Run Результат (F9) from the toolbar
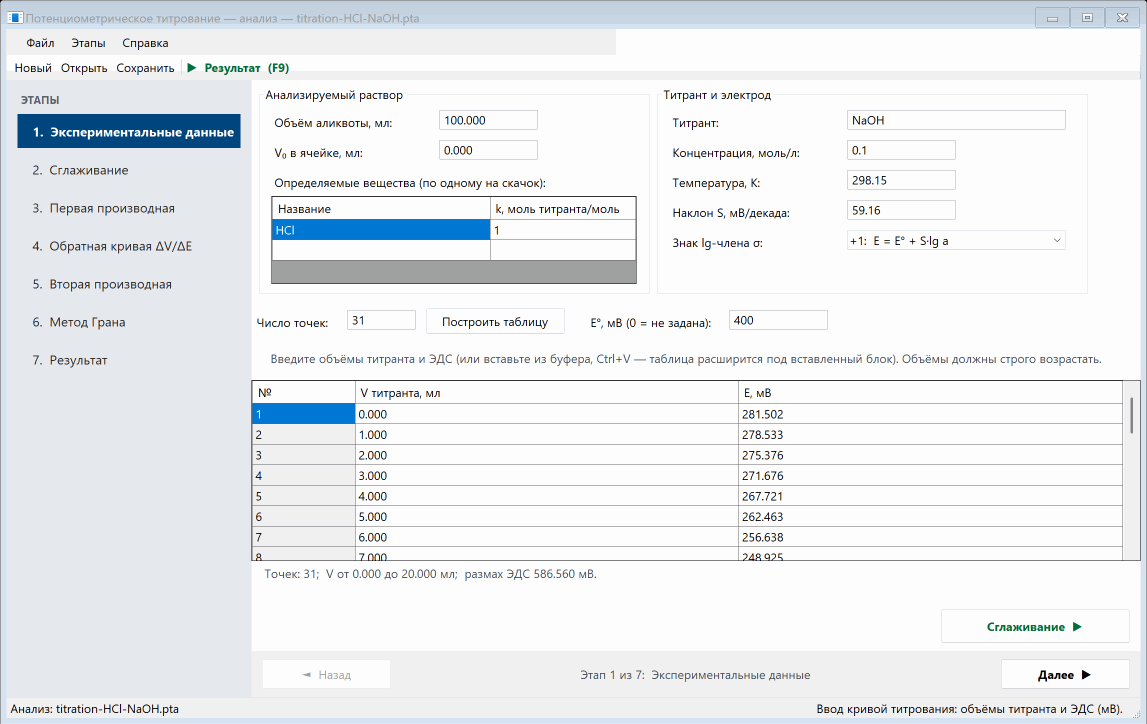This screenshot has width=1147, height=724. coord(238,68)
